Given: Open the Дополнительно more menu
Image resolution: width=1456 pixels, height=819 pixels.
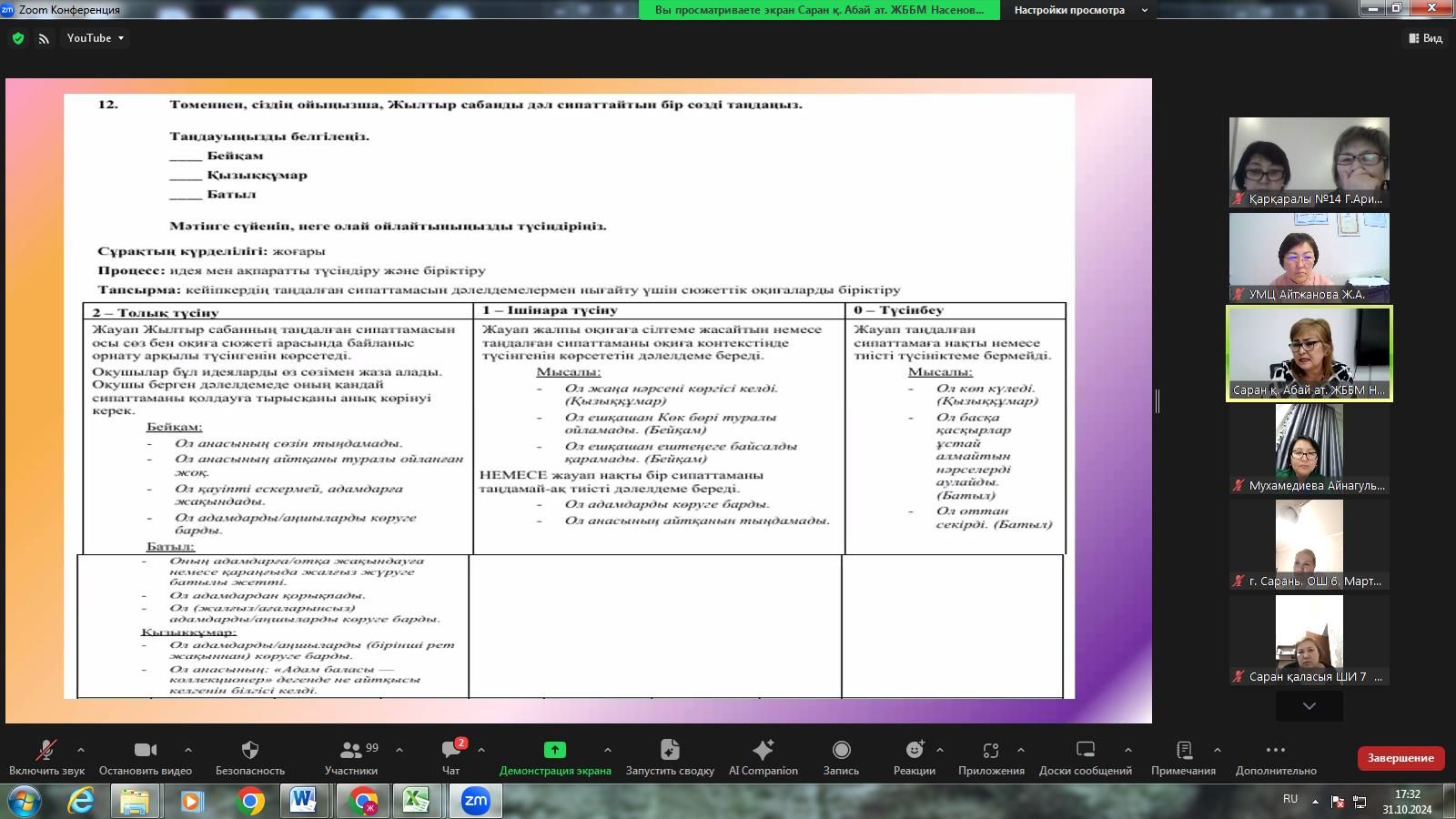Looking at the screenshot, I should coord(1275,750).
